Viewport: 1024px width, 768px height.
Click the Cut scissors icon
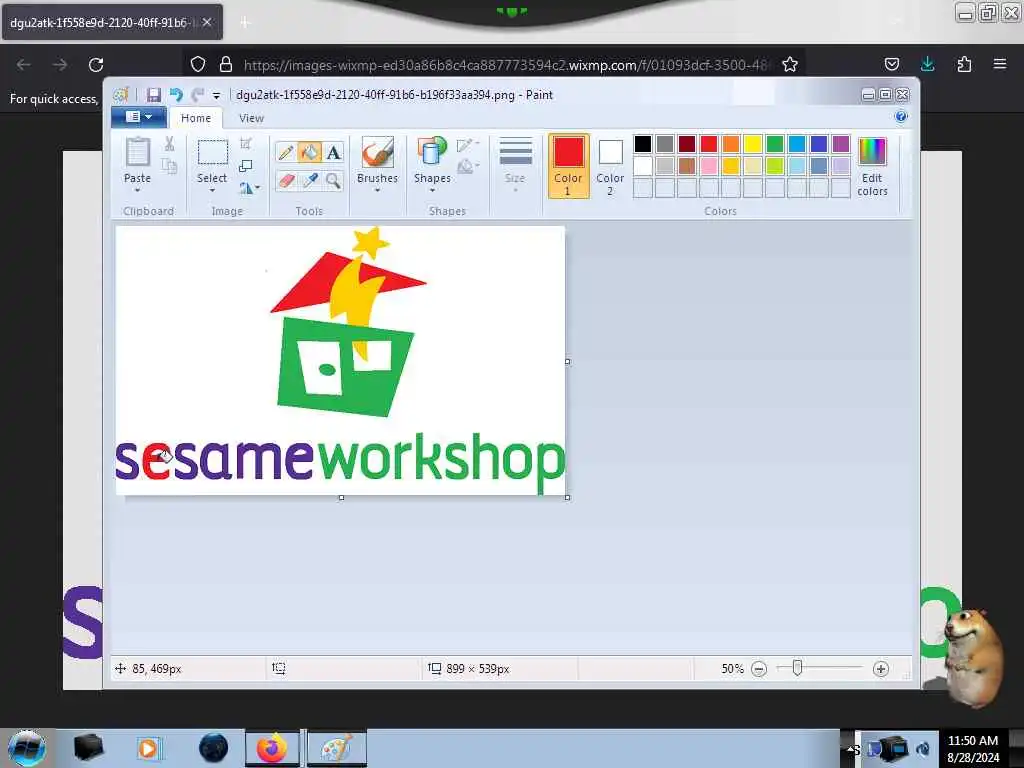coord(169,144)
